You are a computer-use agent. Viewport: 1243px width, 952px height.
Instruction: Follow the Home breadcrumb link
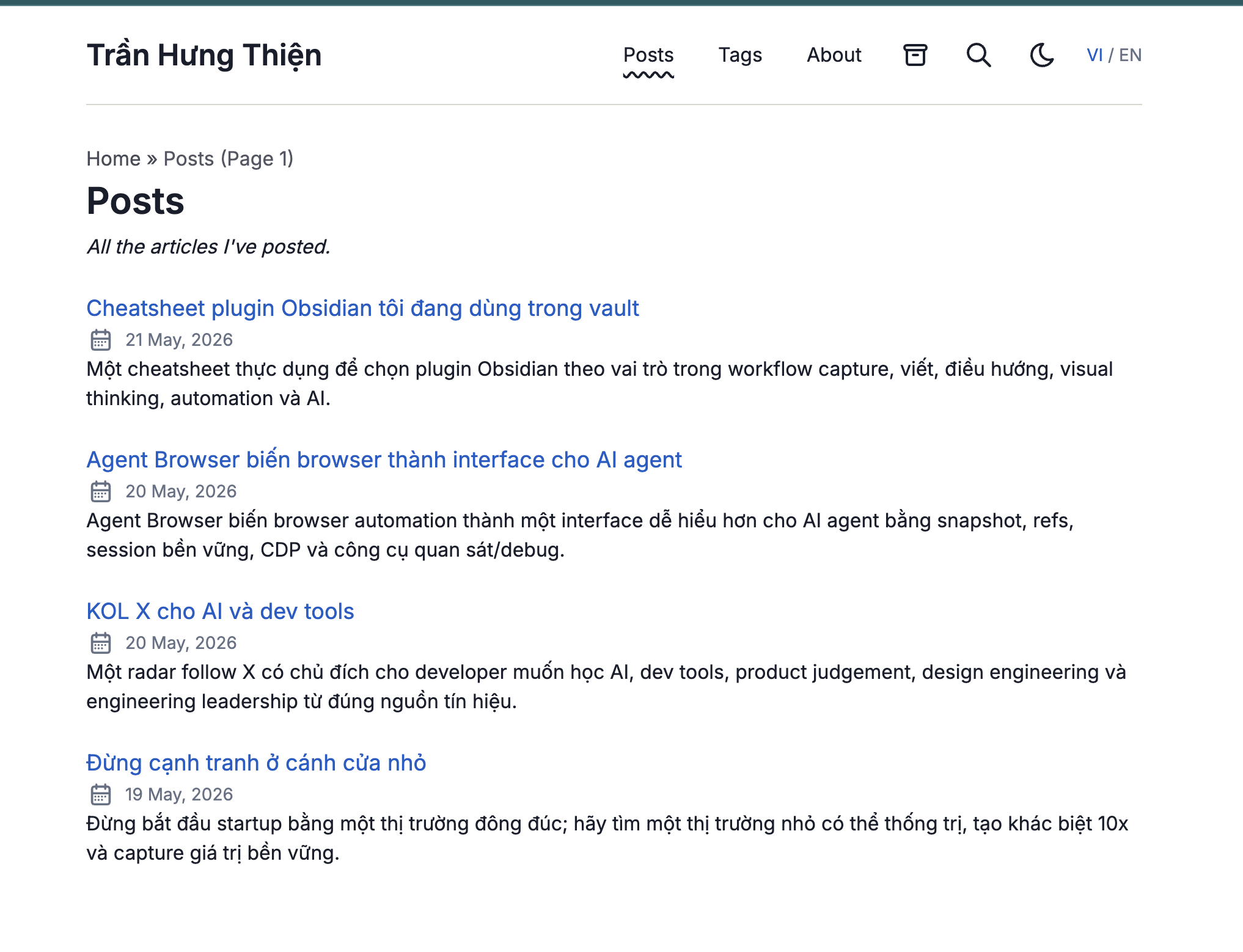pyautogui.click(x=114, y=159)
